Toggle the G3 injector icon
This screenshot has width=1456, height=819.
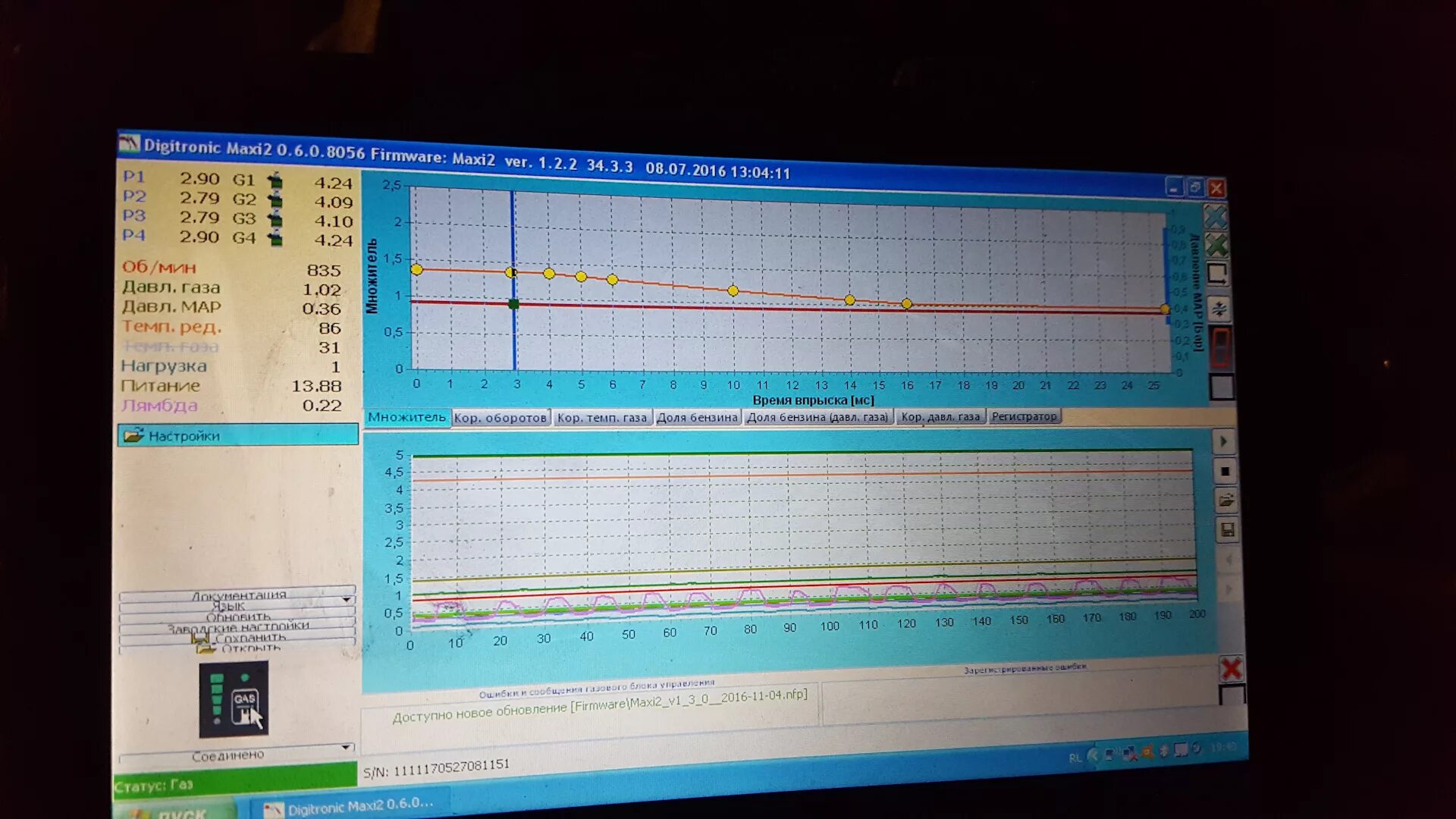click(x=275, y=219)
